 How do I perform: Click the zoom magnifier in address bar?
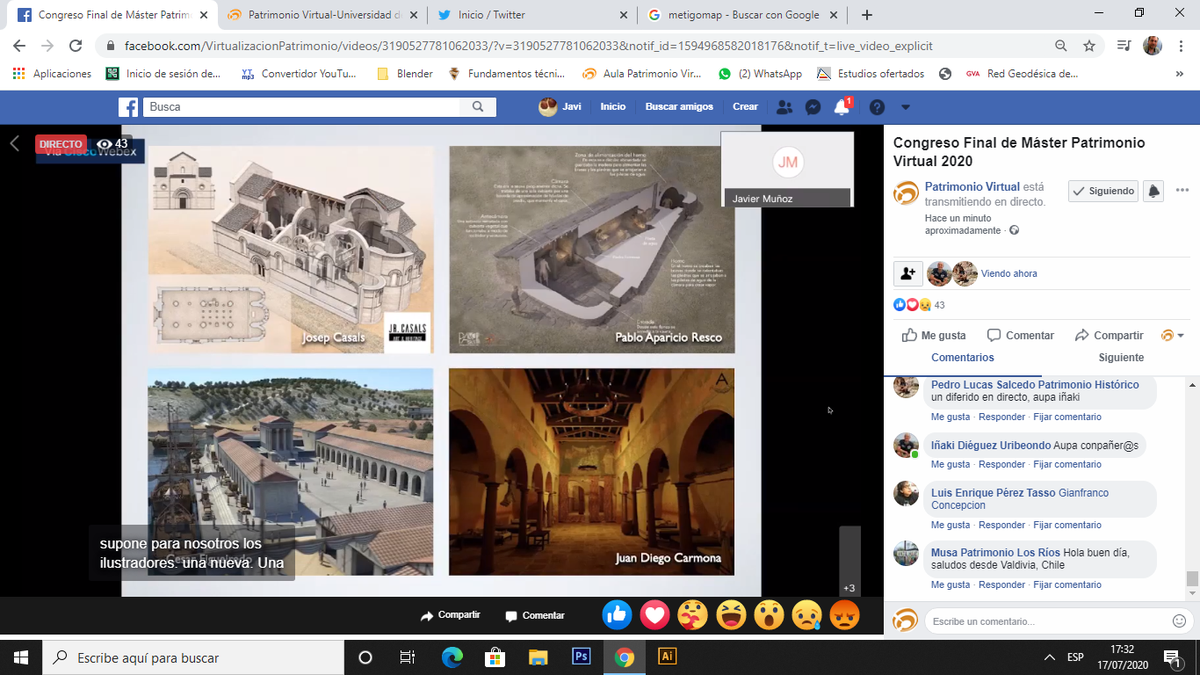1061,46
